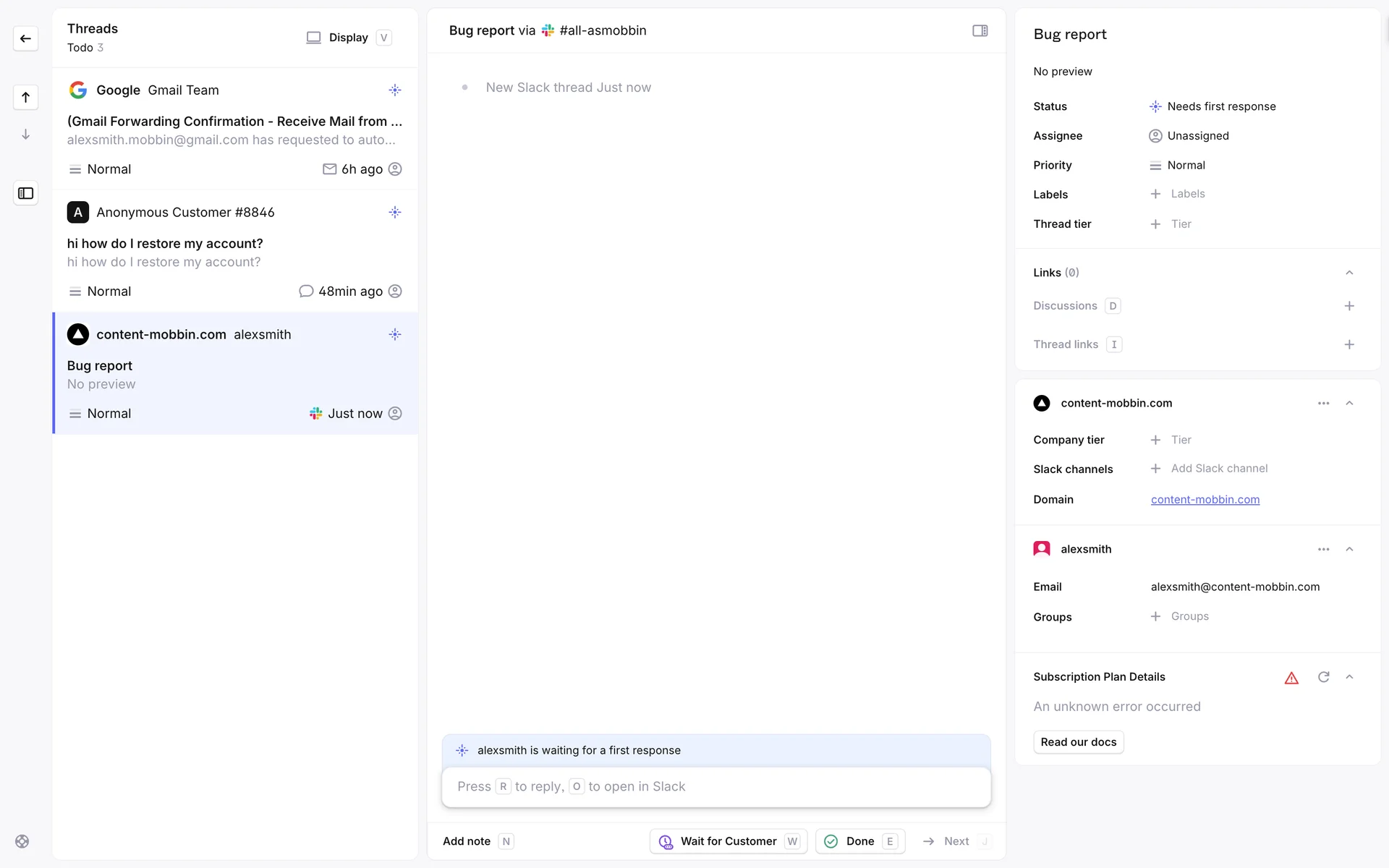Collapse Subscription Plan Details section
Image resolution: width=1389 pixels, height=868 pixels.
(x=1349, y=677)
